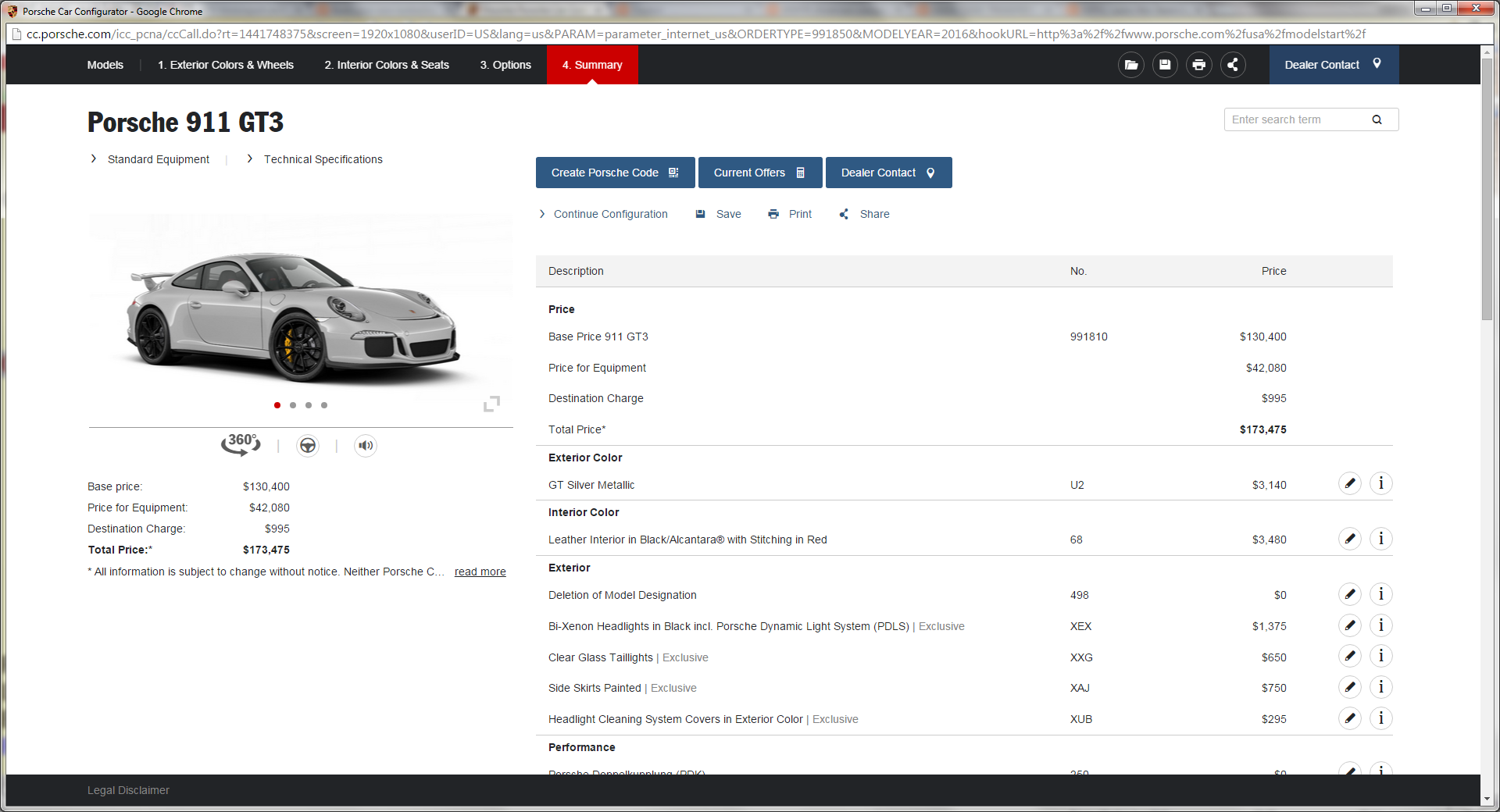Click Base Price 911 GT3 row text
The width and height of the screenshot is (1500, 812).
pos(598,337)
